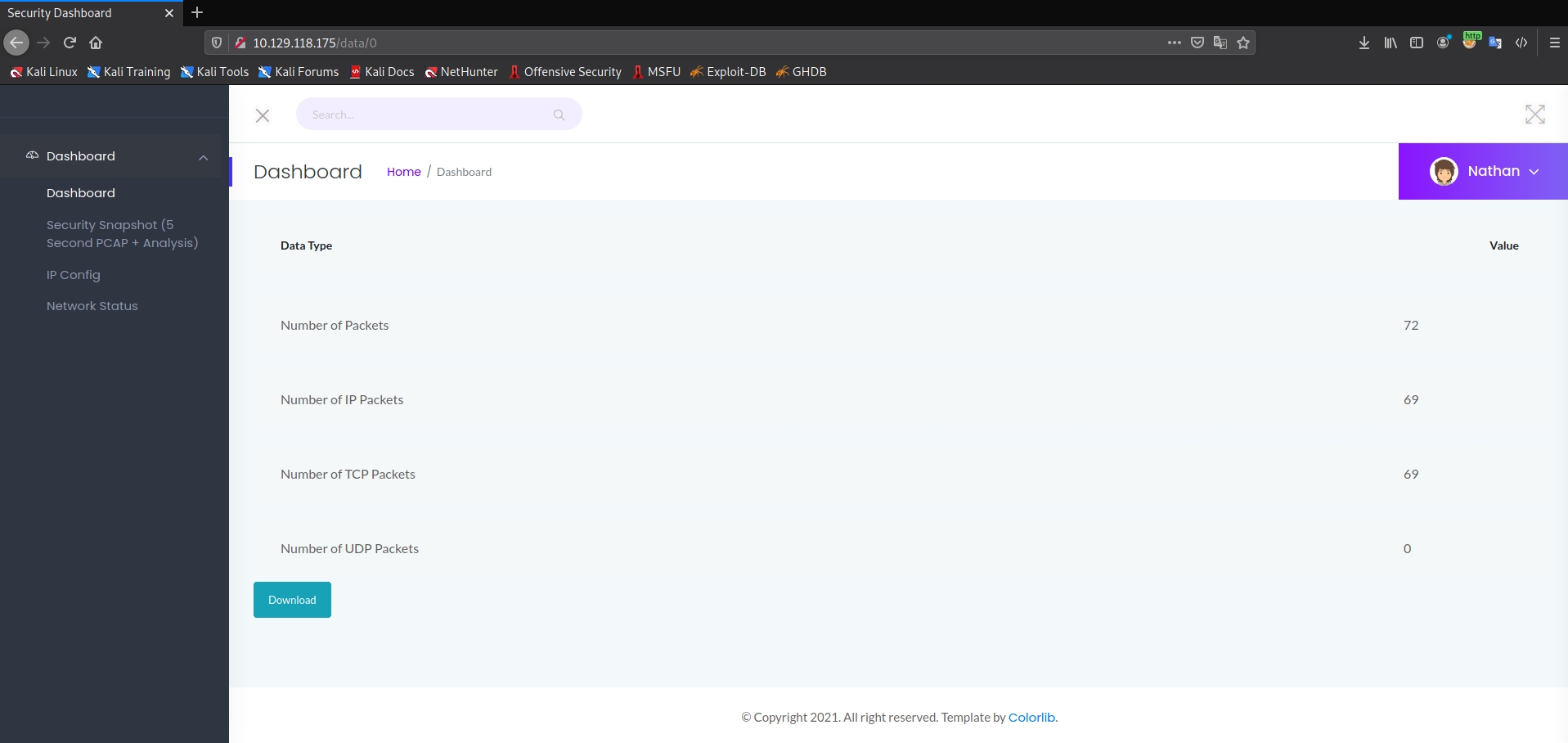1568x743 pixels.
Task: Click the search magnifier icon
Action: 559,115
